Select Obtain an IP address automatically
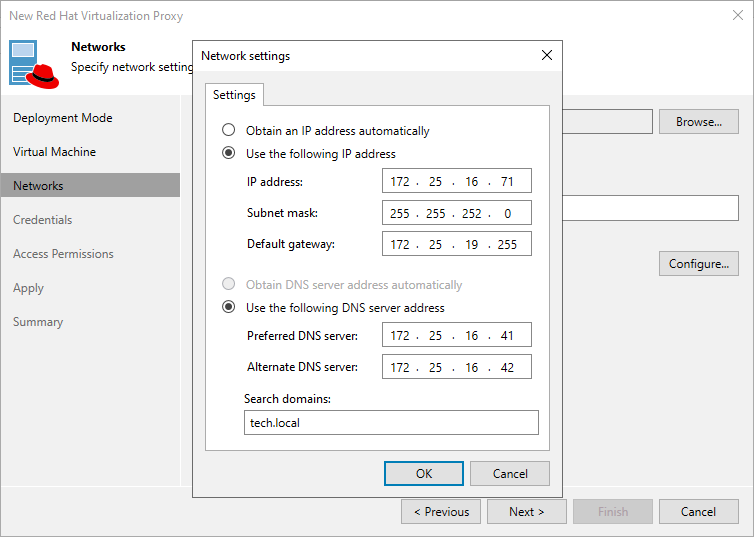The width and height of the screenshot is (754, 537). point(229,131)
